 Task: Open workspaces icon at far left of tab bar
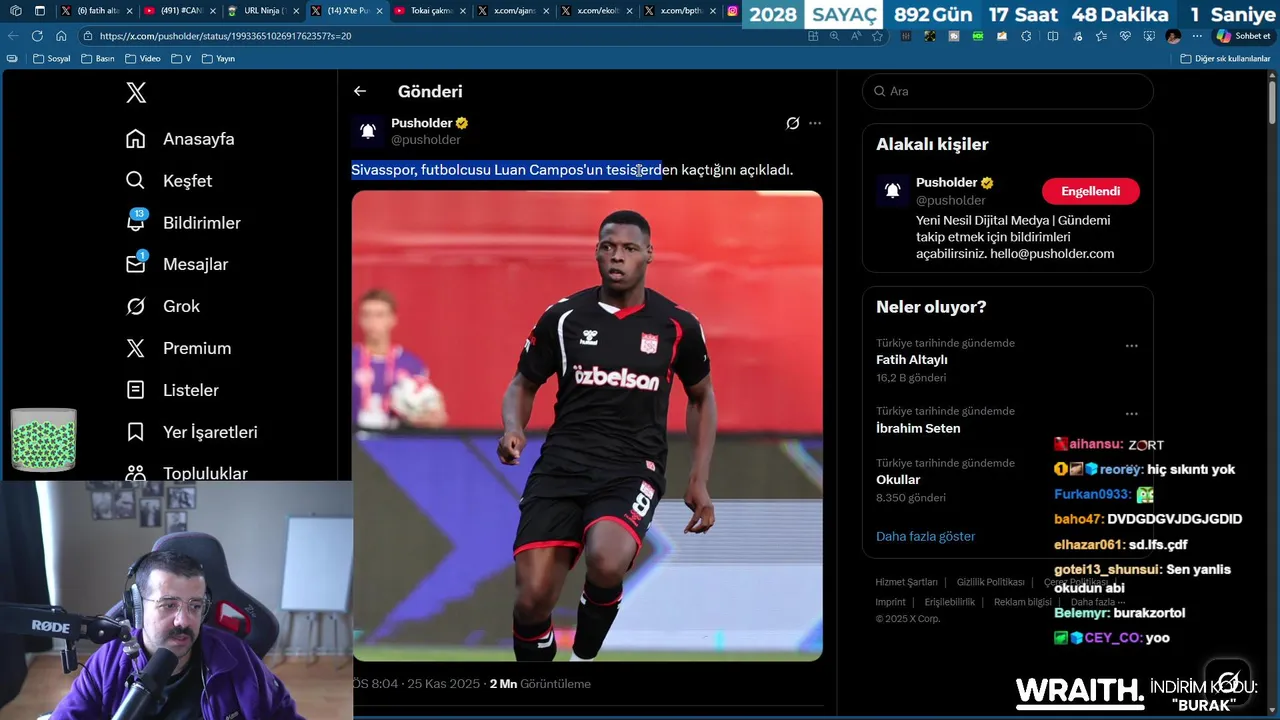tap(15, 11)
